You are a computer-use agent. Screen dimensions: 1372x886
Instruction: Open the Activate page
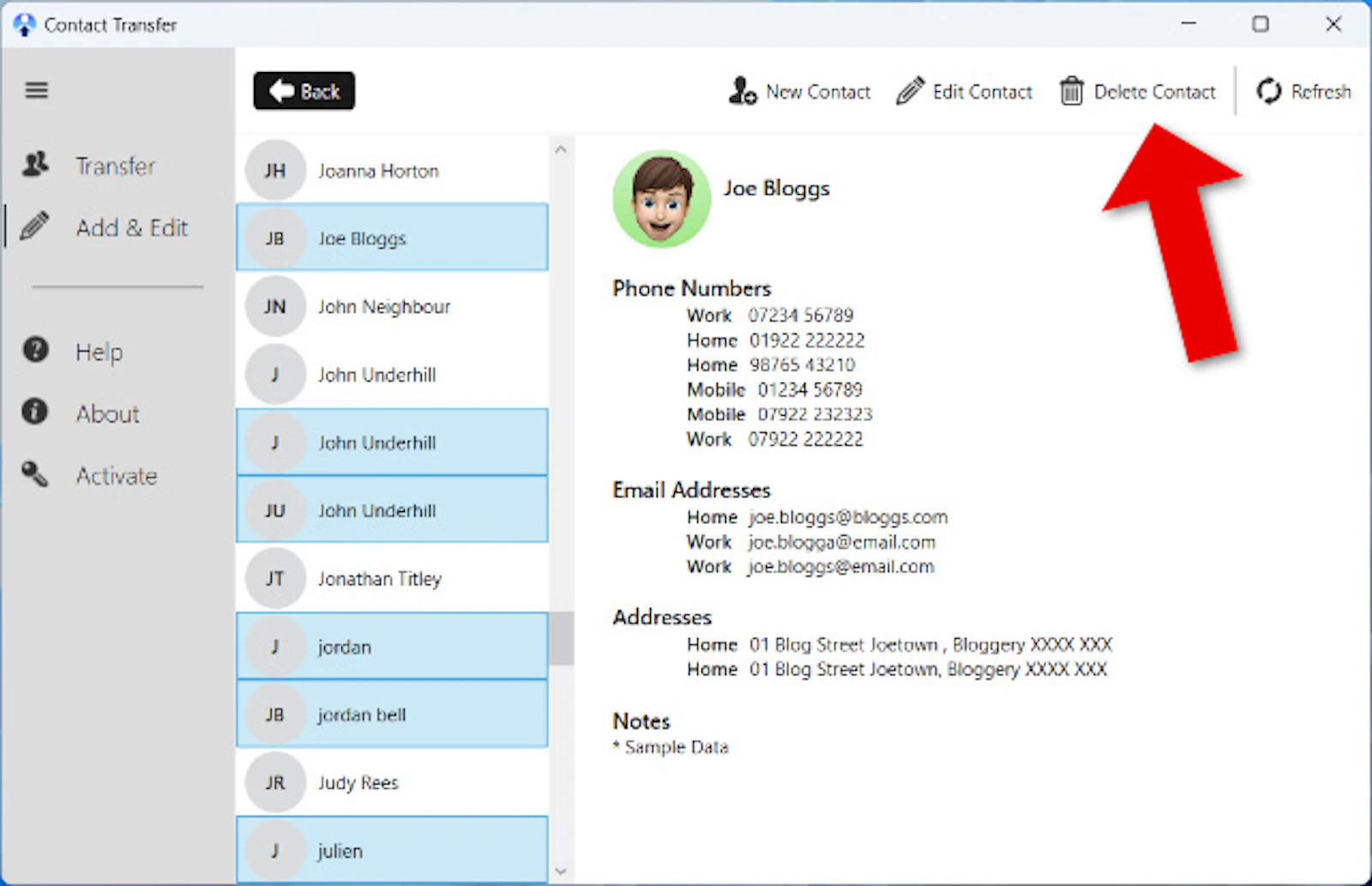(117, 475)
